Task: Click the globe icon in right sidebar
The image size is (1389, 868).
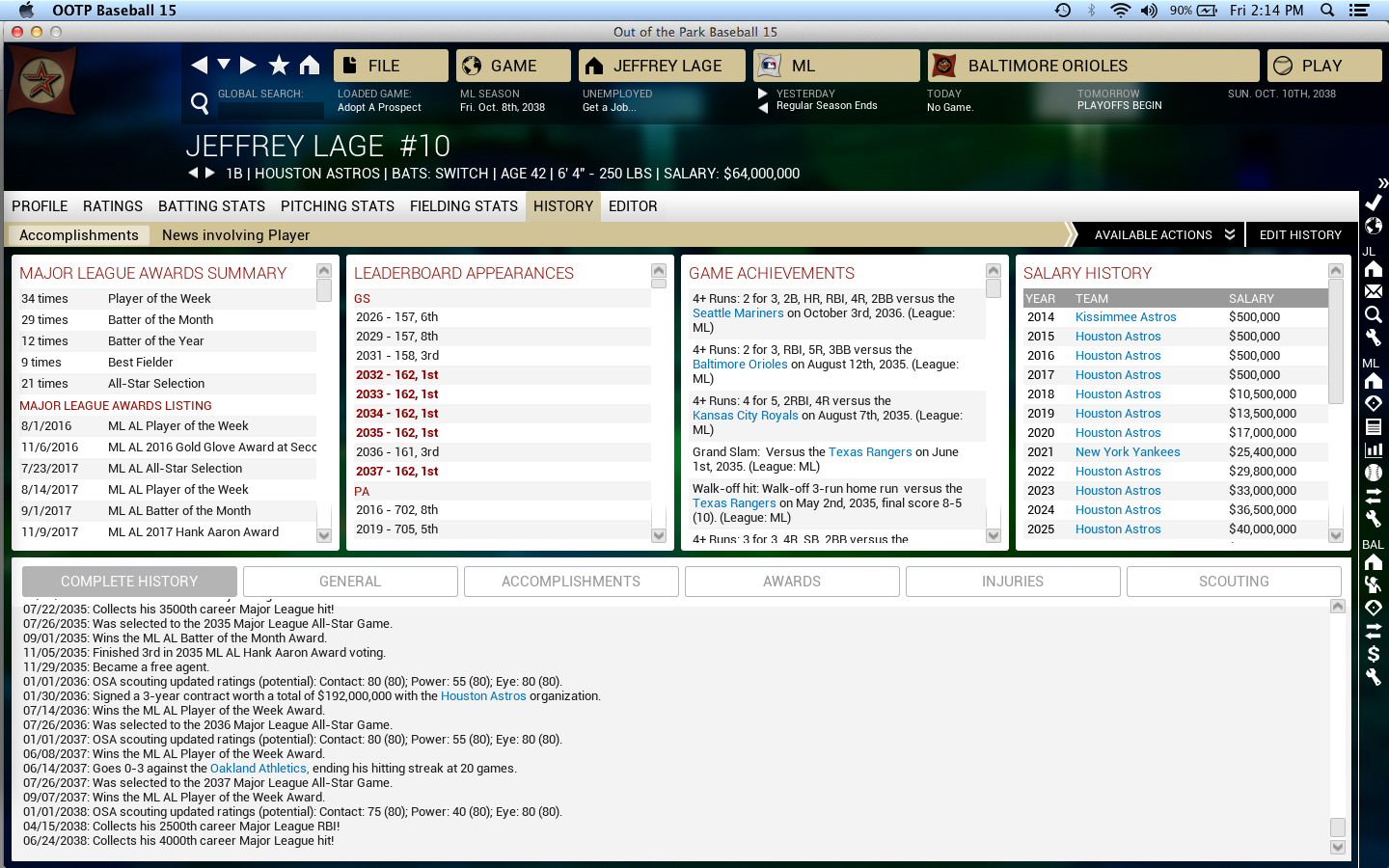Action: [x=1374, y=226]
